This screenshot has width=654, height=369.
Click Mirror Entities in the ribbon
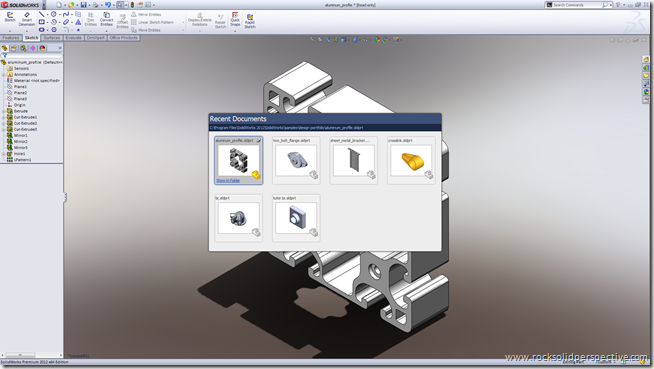pyautogui.click(x=146, y=14)
